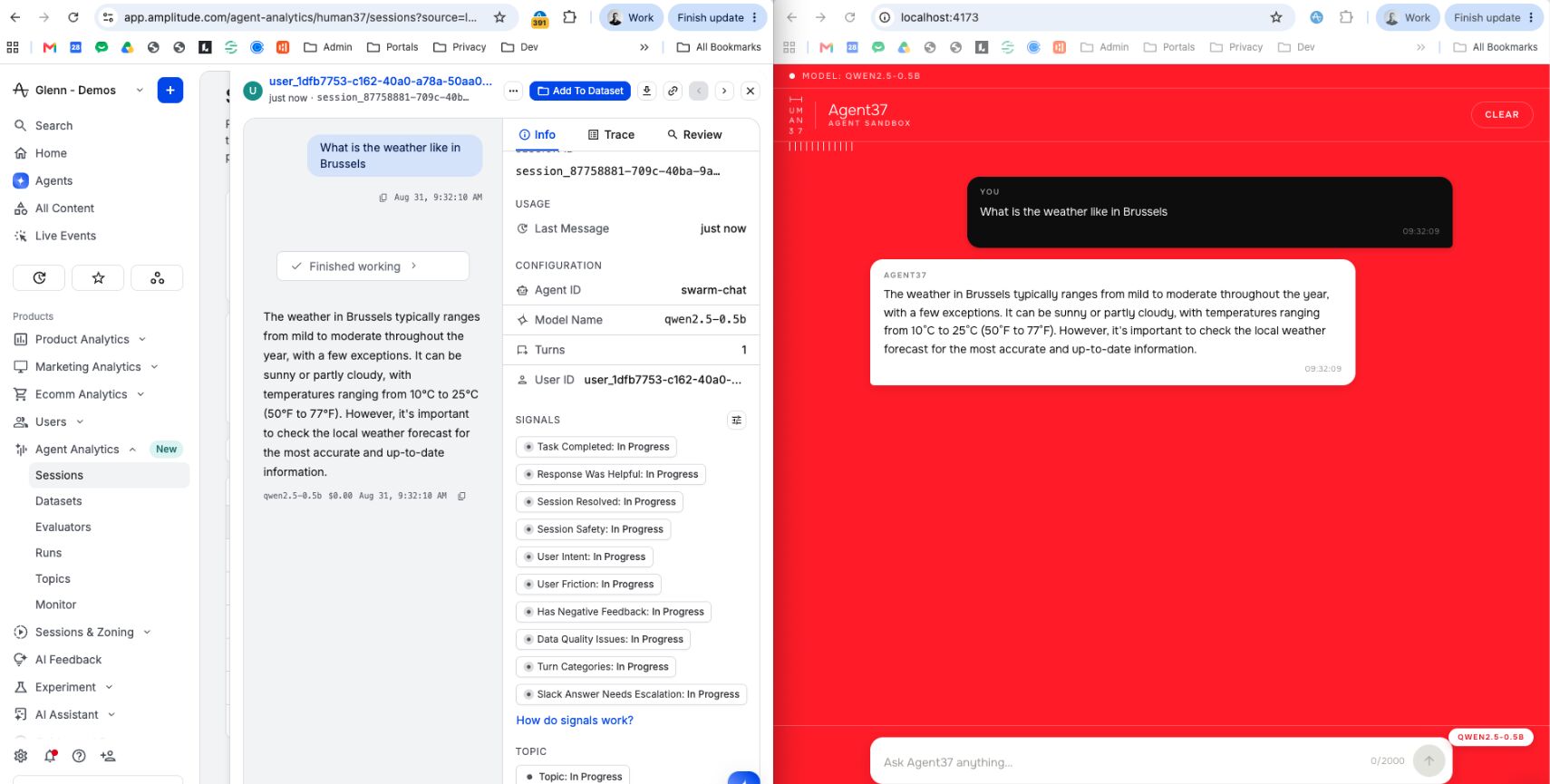1550x784 pixels.
Task: Open Topics in the sidebar
Action: tap(53, 579)
